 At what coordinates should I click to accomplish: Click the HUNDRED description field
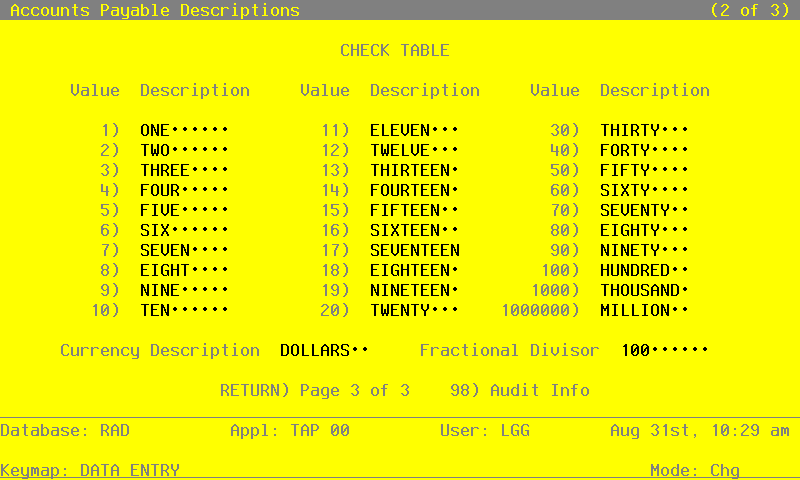[644, 270]
